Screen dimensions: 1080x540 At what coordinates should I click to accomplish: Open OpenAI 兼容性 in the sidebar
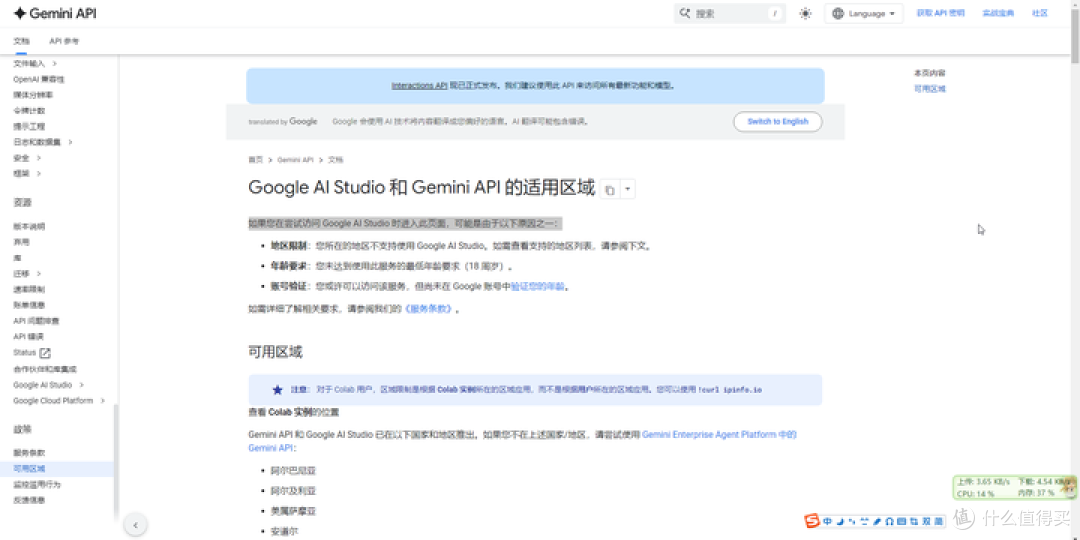39,79
